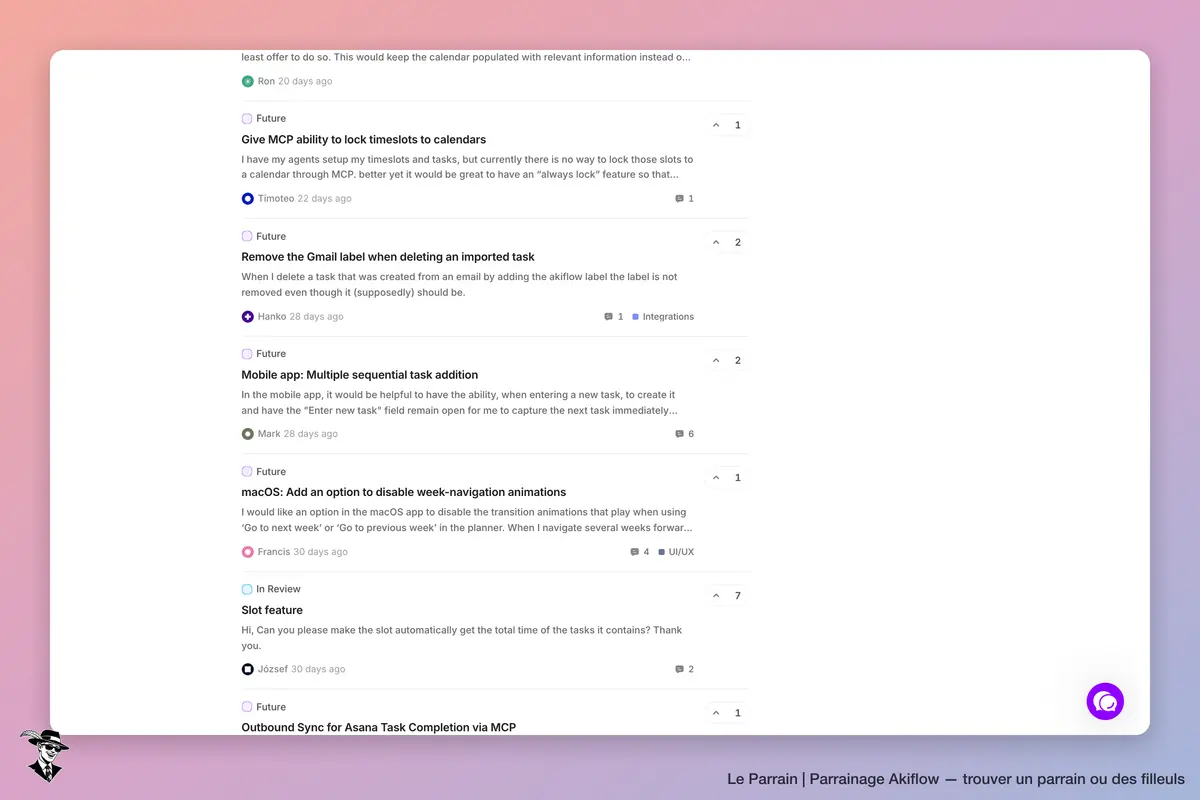This screenshot has width=1200, height=800.
Task: Click Future status above the macOS post
Action: coord(264,471)
